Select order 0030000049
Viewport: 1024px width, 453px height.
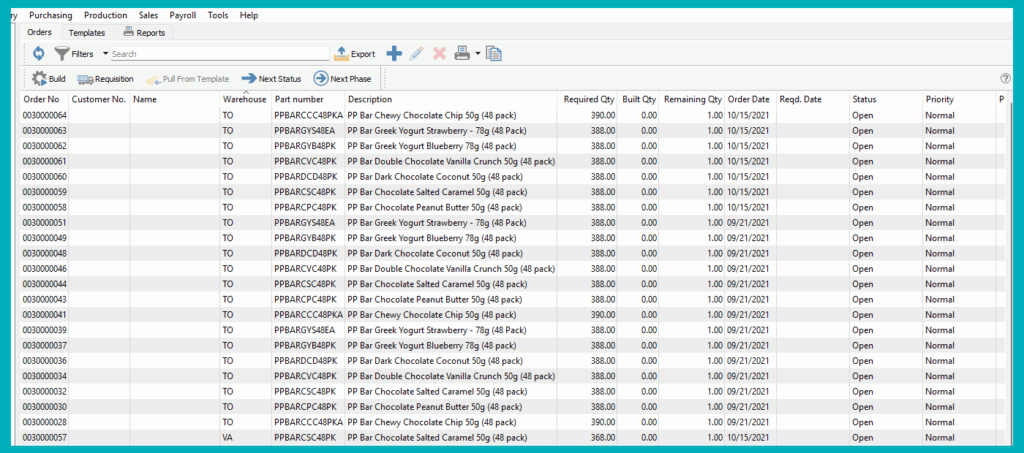pyautogui.click(x=512, y=238)
